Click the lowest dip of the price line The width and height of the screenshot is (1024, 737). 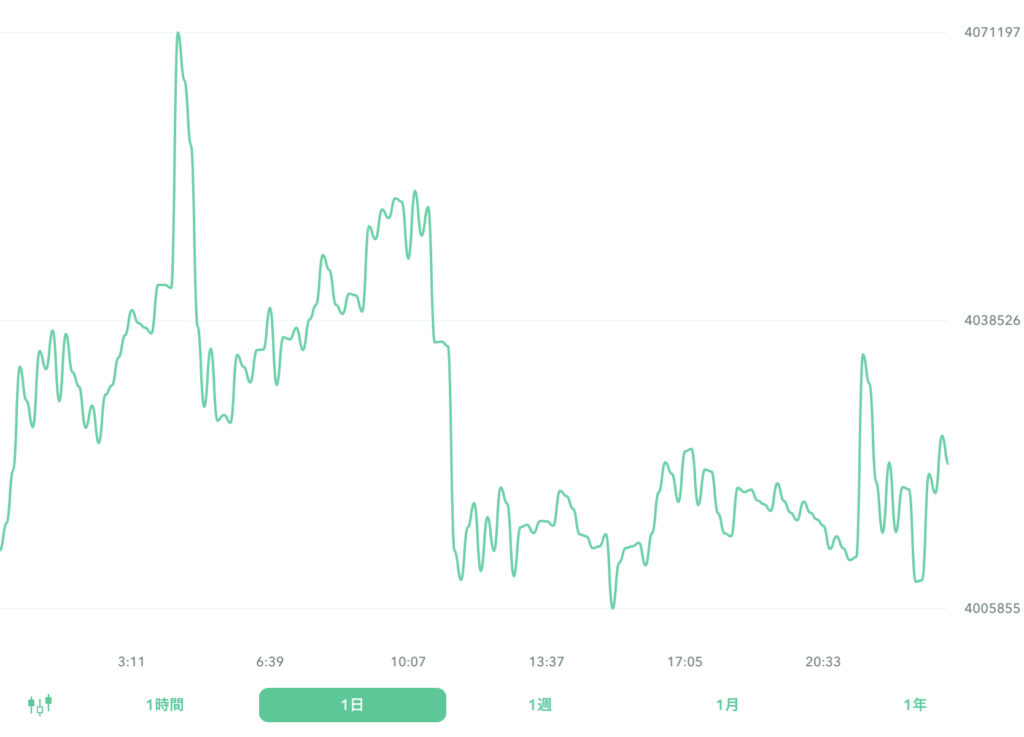(612, 607)
